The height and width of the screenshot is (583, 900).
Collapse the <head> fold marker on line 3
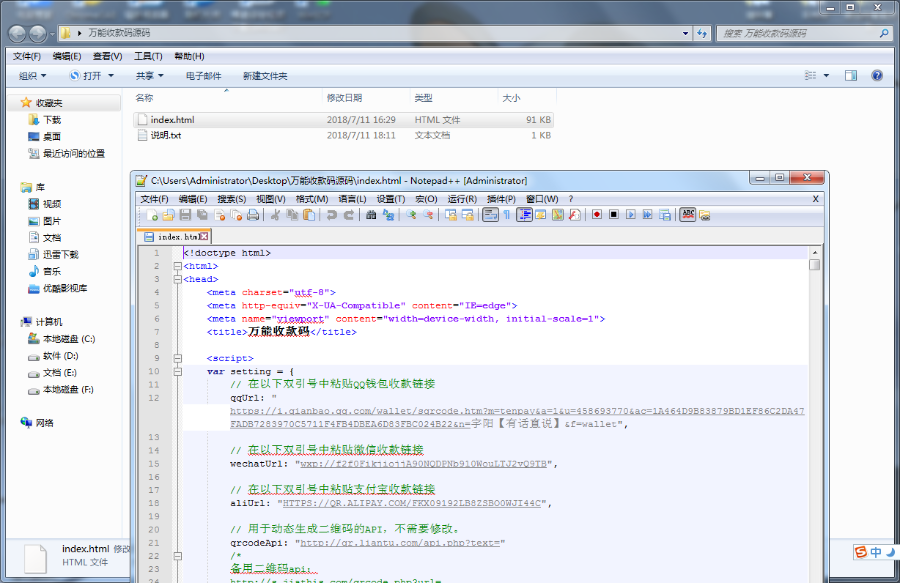(x=177, y=280)
